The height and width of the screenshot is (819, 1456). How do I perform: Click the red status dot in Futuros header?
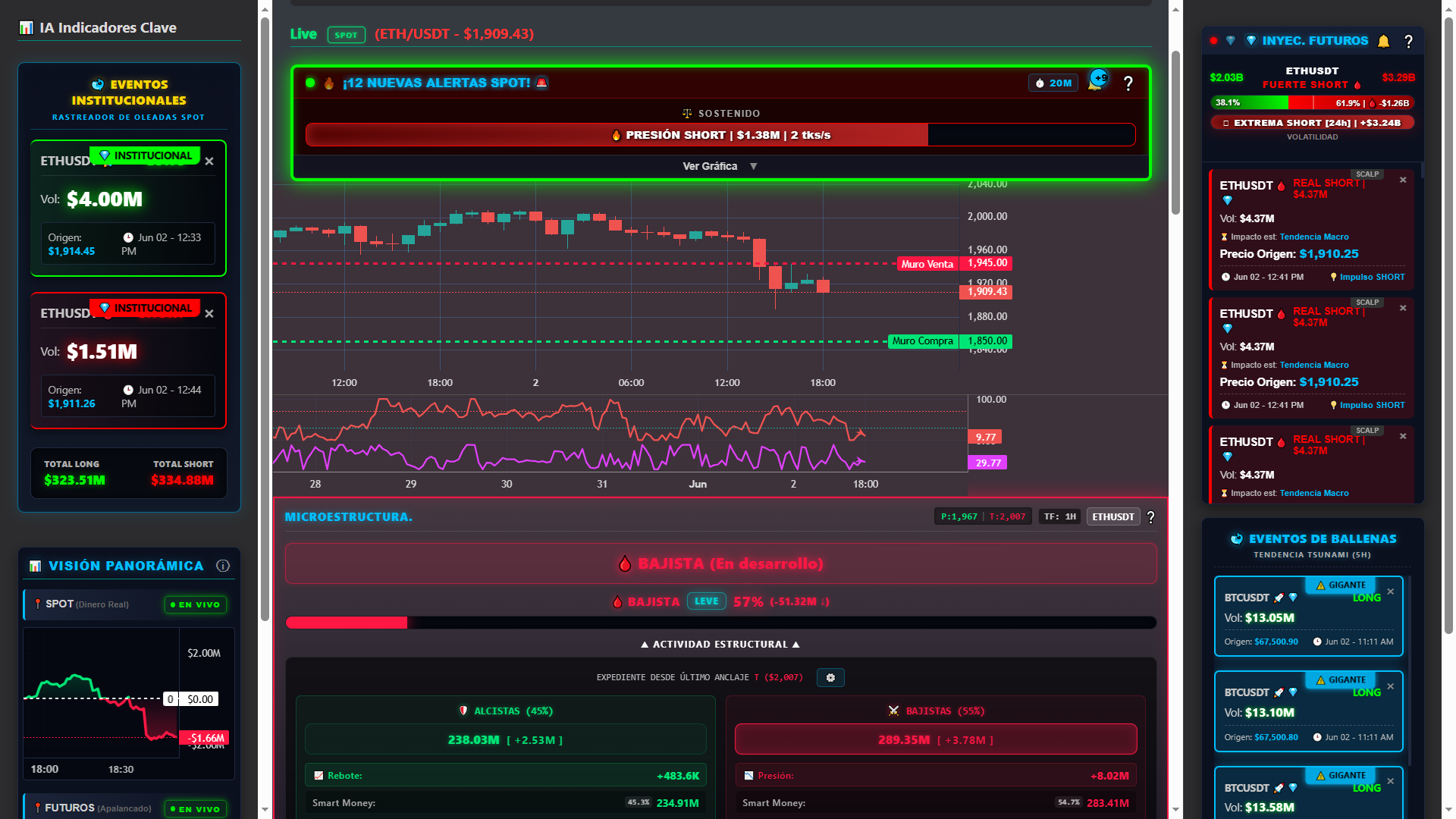(1213, 41)
